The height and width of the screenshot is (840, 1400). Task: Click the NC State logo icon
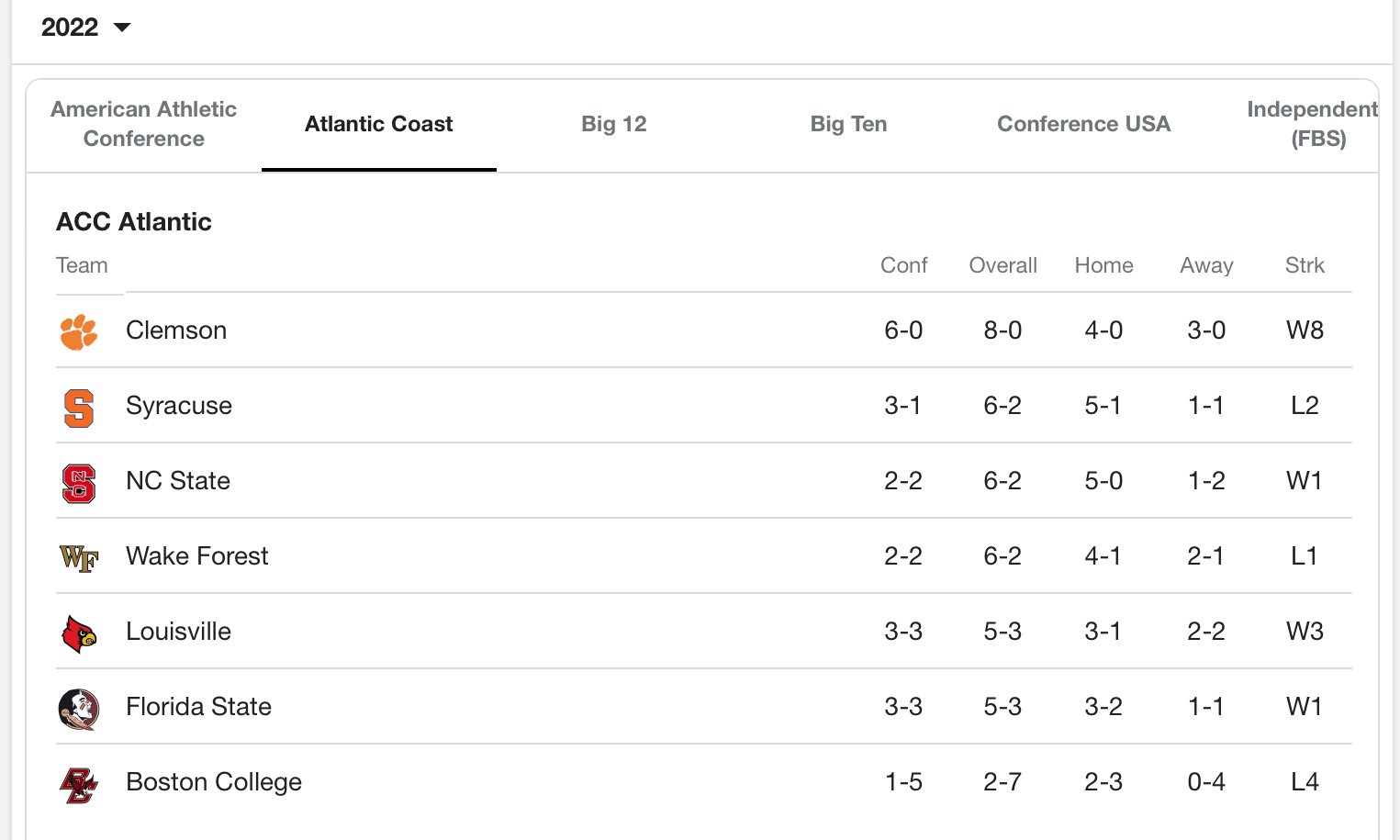79,483
